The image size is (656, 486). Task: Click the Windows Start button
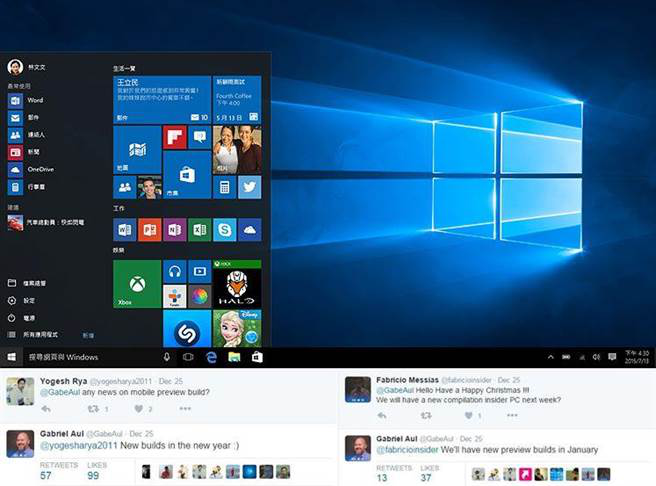[x=12, y=357]
